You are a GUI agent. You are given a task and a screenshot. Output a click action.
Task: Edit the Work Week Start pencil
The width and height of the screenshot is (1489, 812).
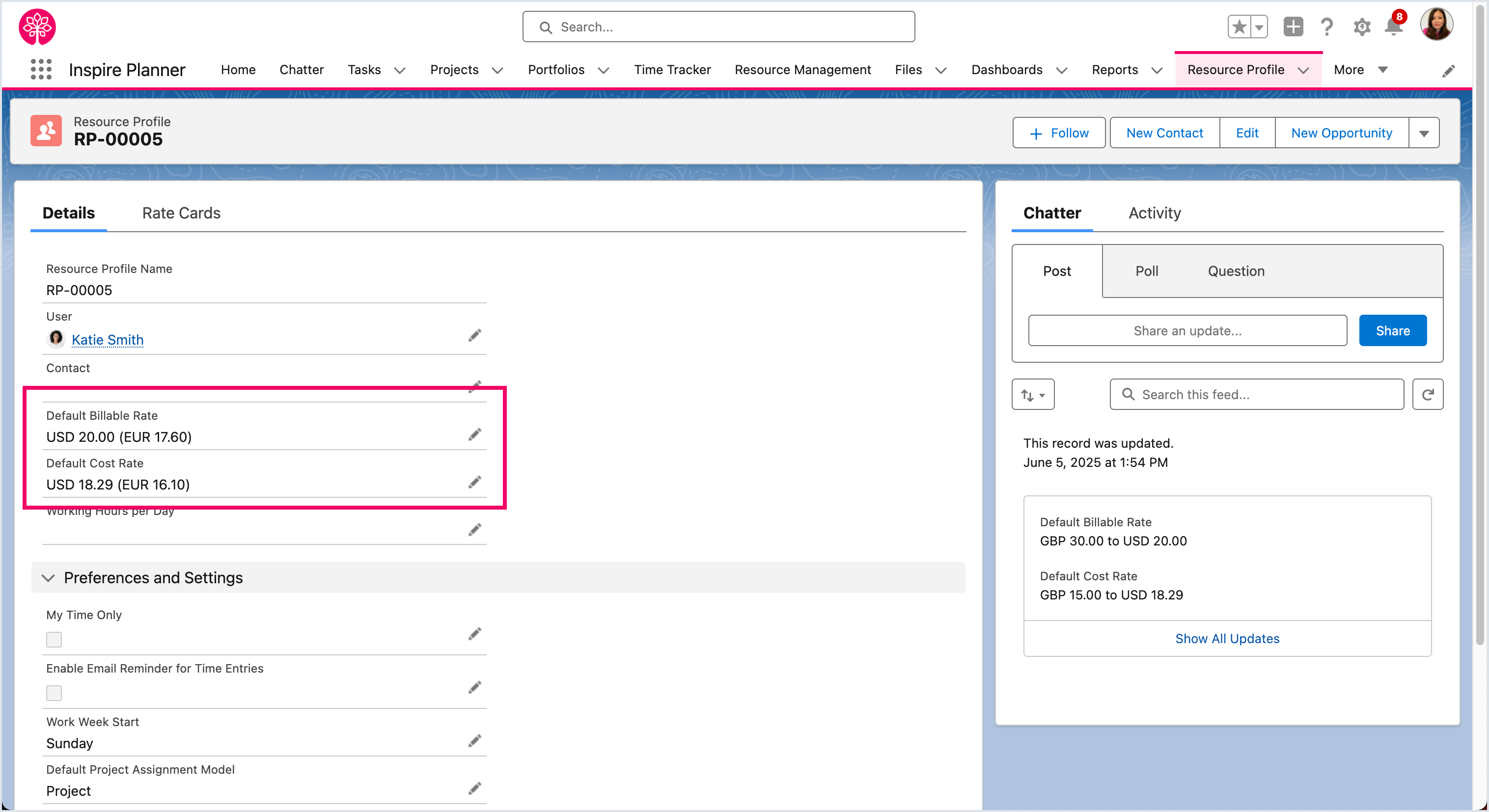pyautogui.click(x=474, y=741)
